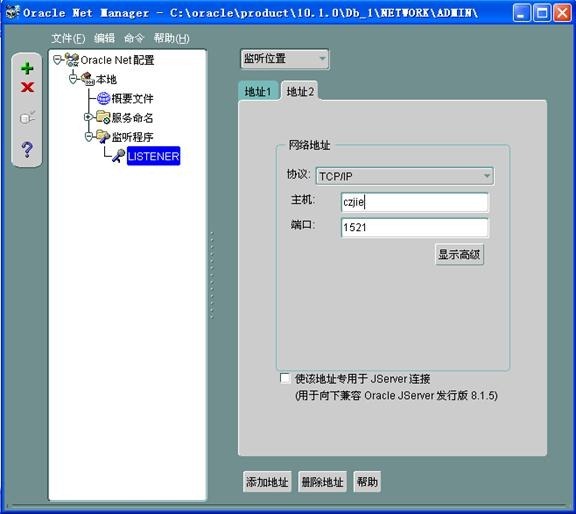Click the 监听程序 folder icon
576x514 pixels.
tap(104, 136)
